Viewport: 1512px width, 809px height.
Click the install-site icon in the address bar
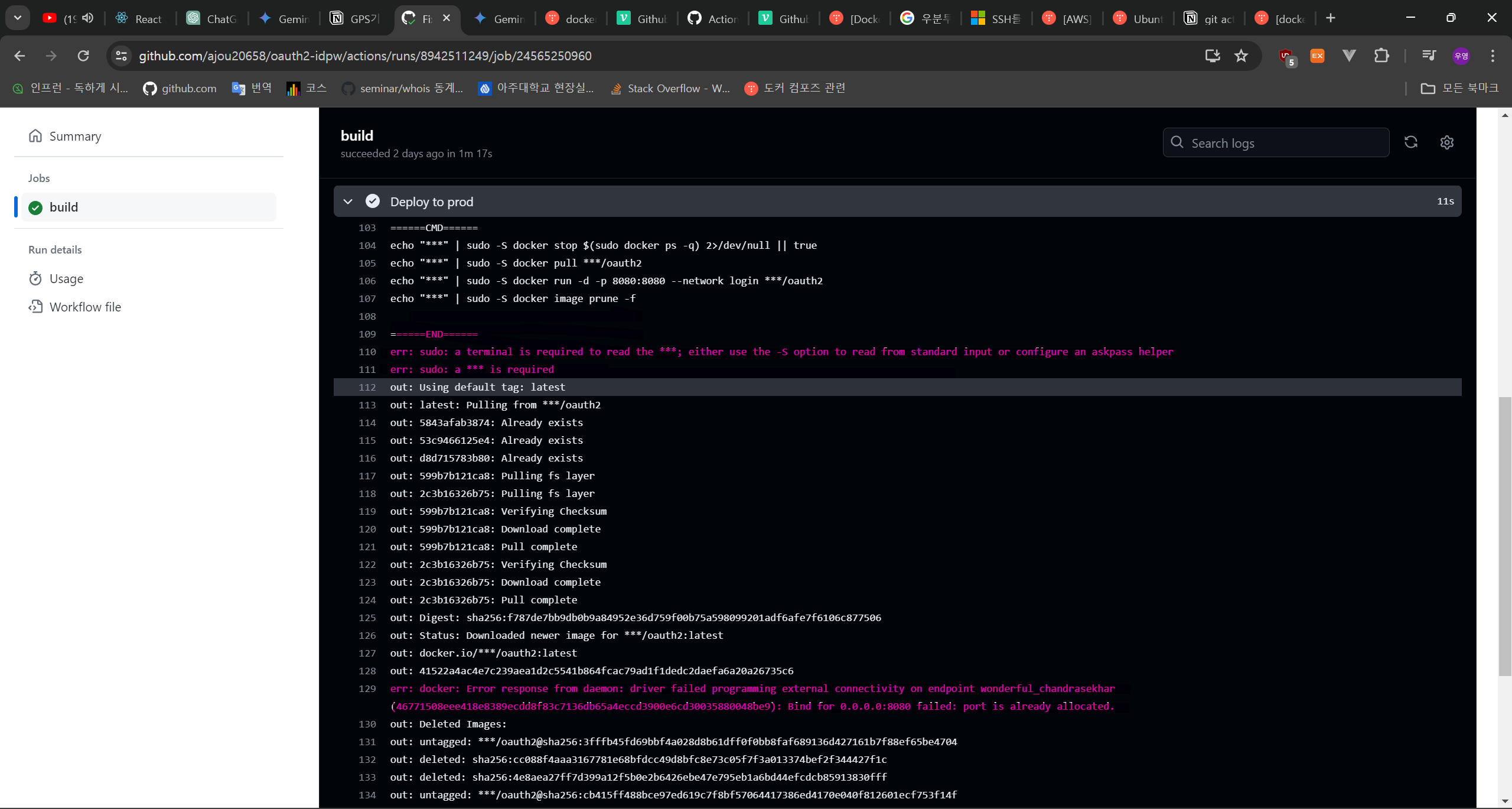pyautogui.click(x=1212, y=56)
